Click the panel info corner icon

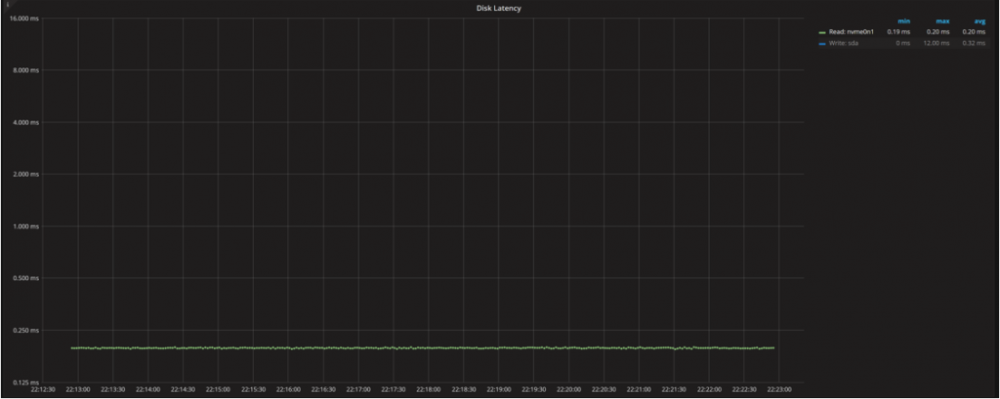pos(8,4)
